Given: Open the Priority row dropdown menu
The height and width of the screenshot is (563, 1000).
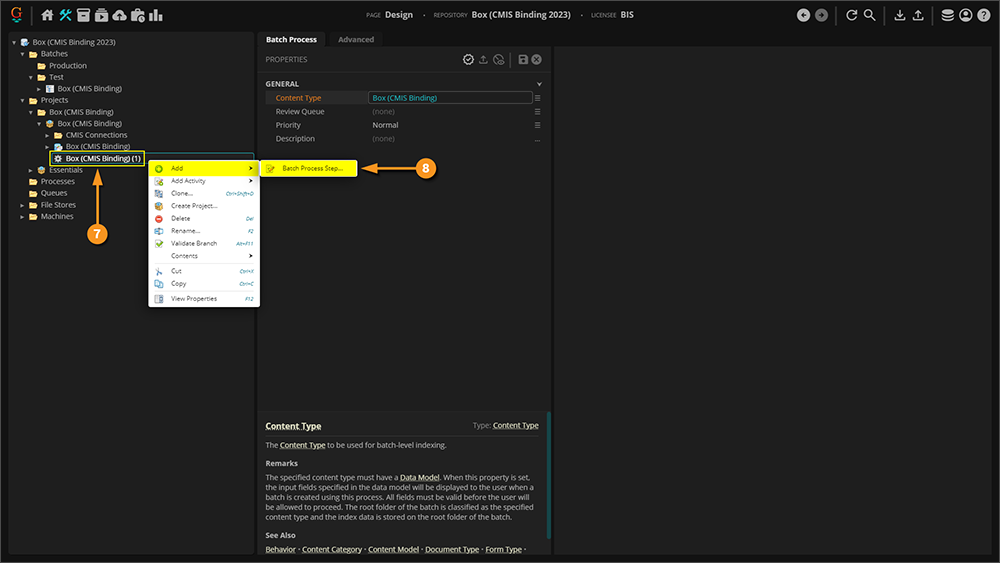Looking at the screenshot, I should point(537,126).
